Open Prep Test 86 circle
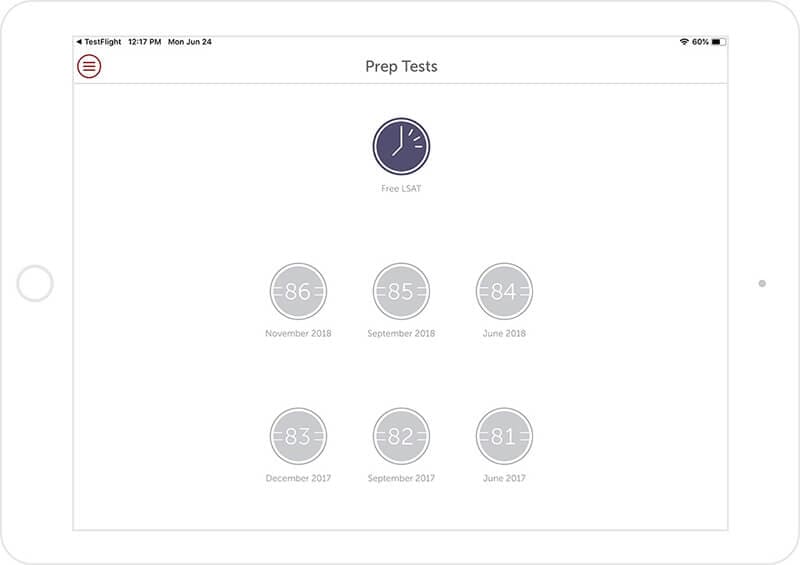800x565 pixels. pyautogui.click(x=298, y=291)
